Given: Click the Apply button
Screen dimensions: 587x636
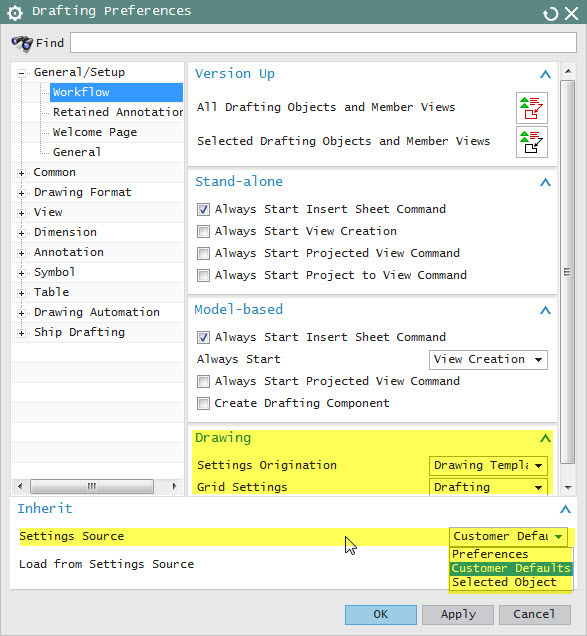Looking at the screenshot, I should pos(458,615).
